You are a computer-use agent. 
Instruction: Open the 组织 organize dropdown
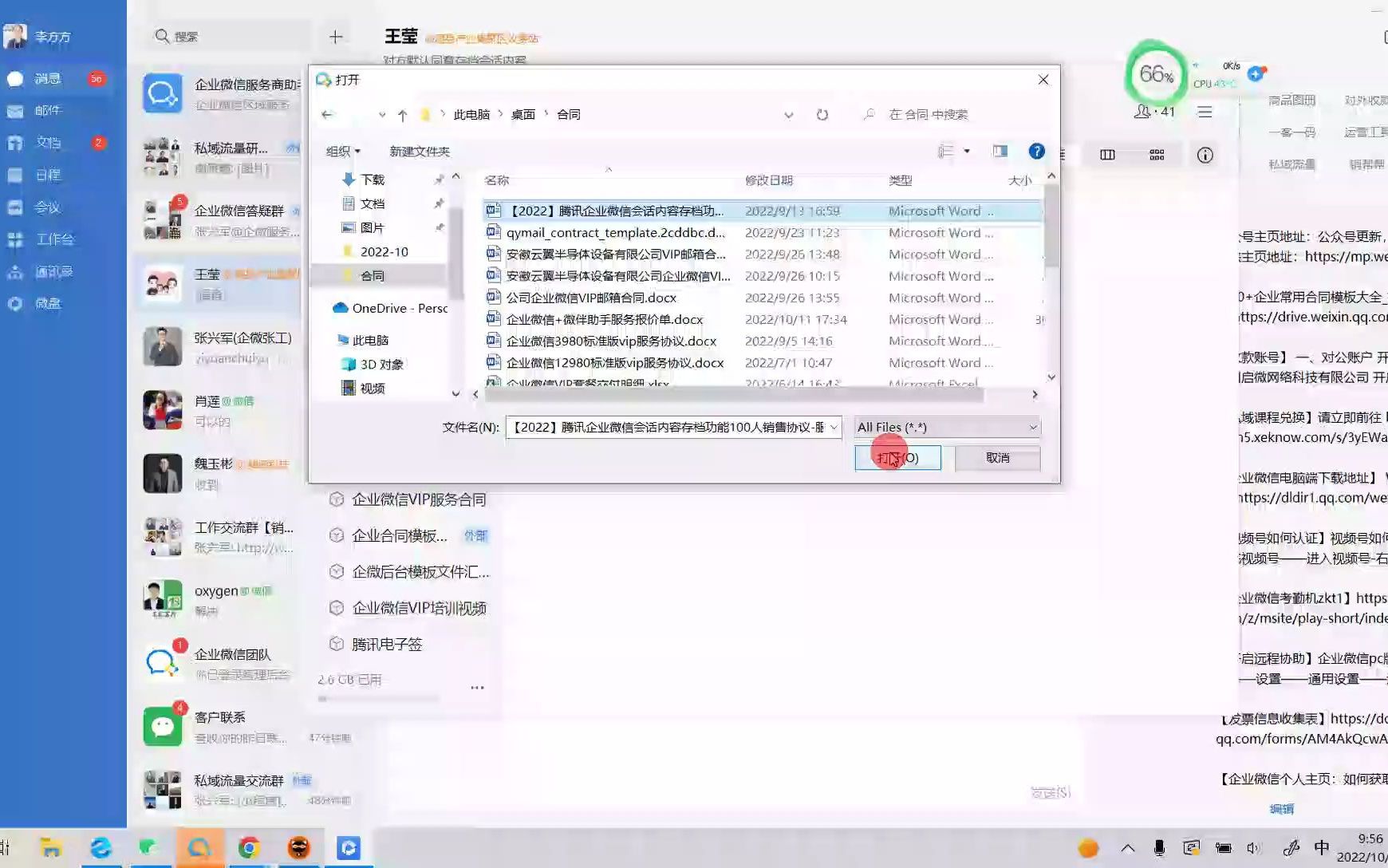point(343,151)
